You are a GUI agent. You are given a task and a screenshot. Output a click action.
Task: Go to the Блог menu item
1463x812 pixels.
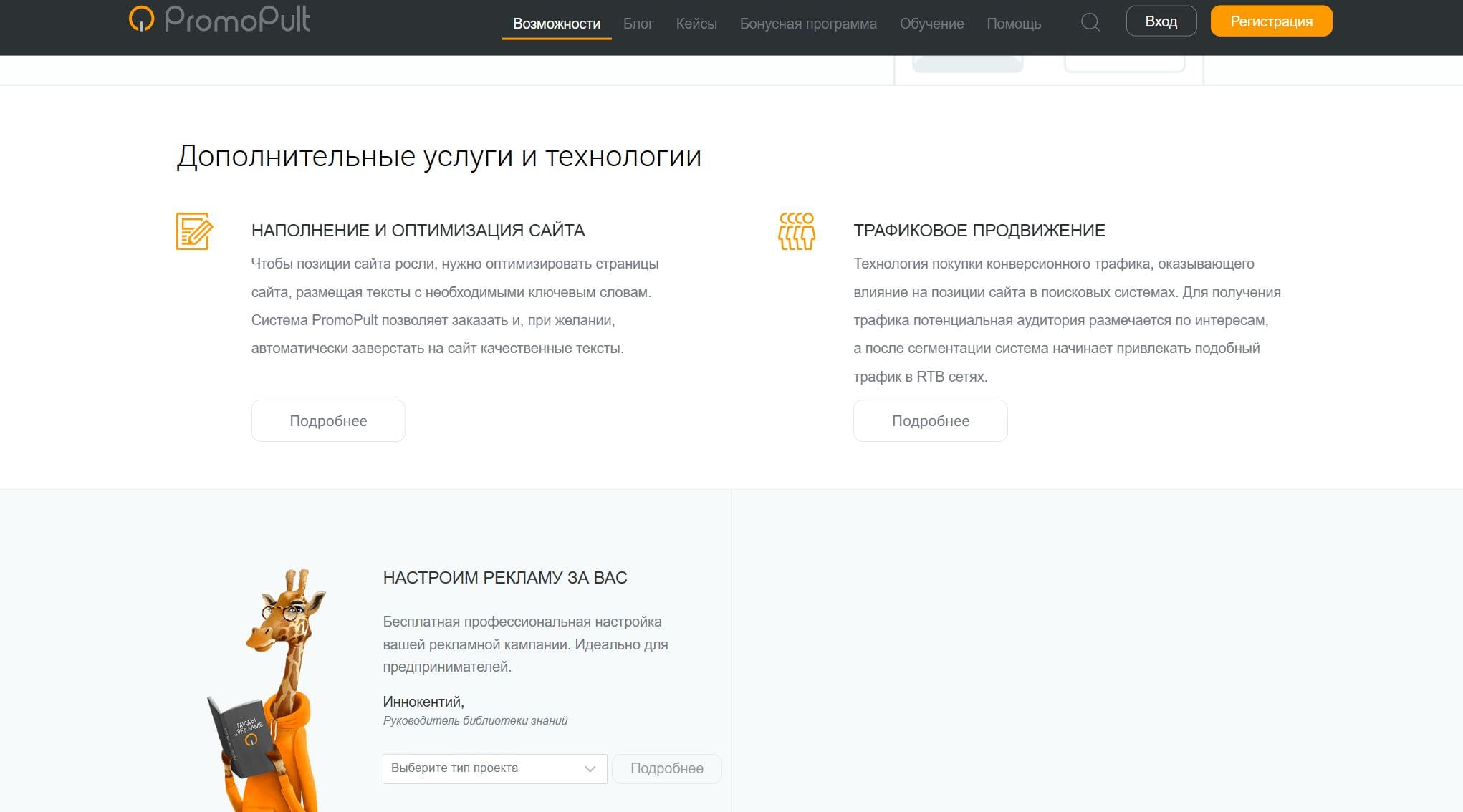click(x=638, y=24)
